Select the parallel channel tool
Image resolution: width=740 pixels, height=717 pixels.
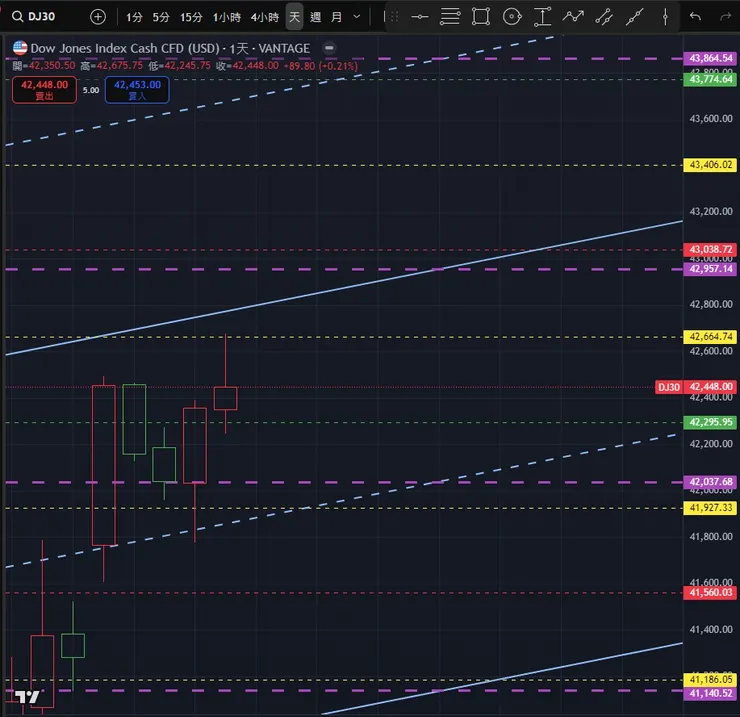pos(604,17)
